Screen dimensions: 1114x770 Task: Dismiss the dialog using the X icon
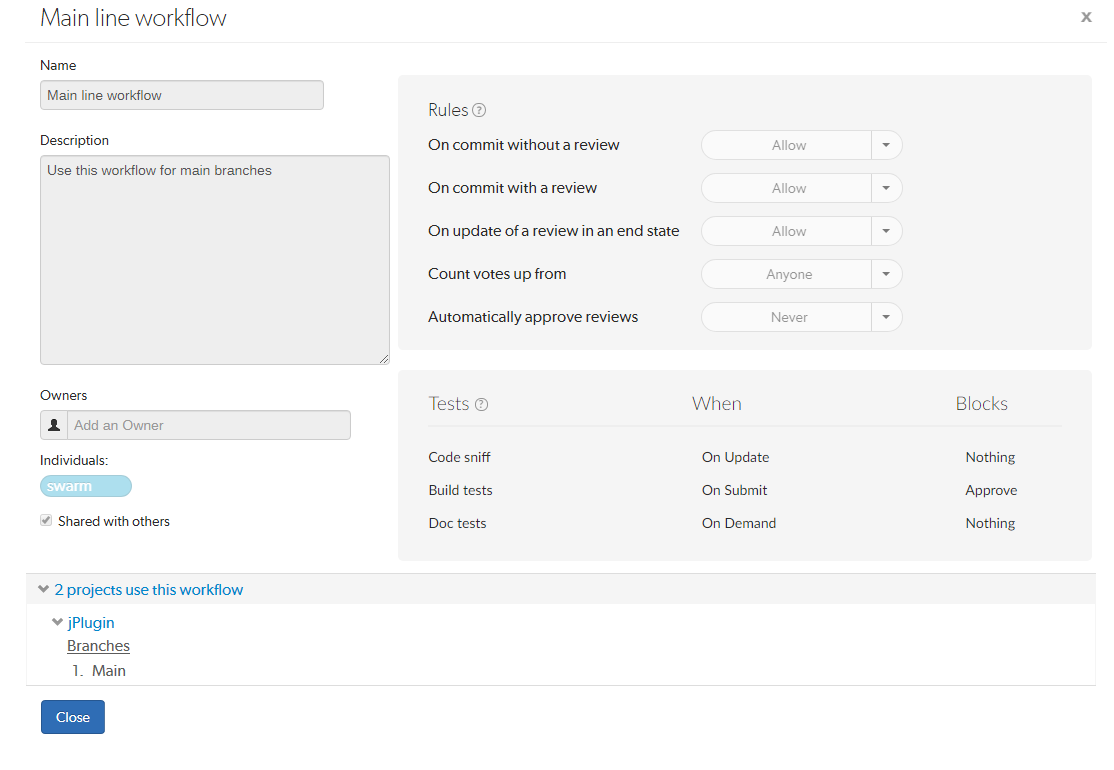pyautogui.click(x=1086, y=17)
